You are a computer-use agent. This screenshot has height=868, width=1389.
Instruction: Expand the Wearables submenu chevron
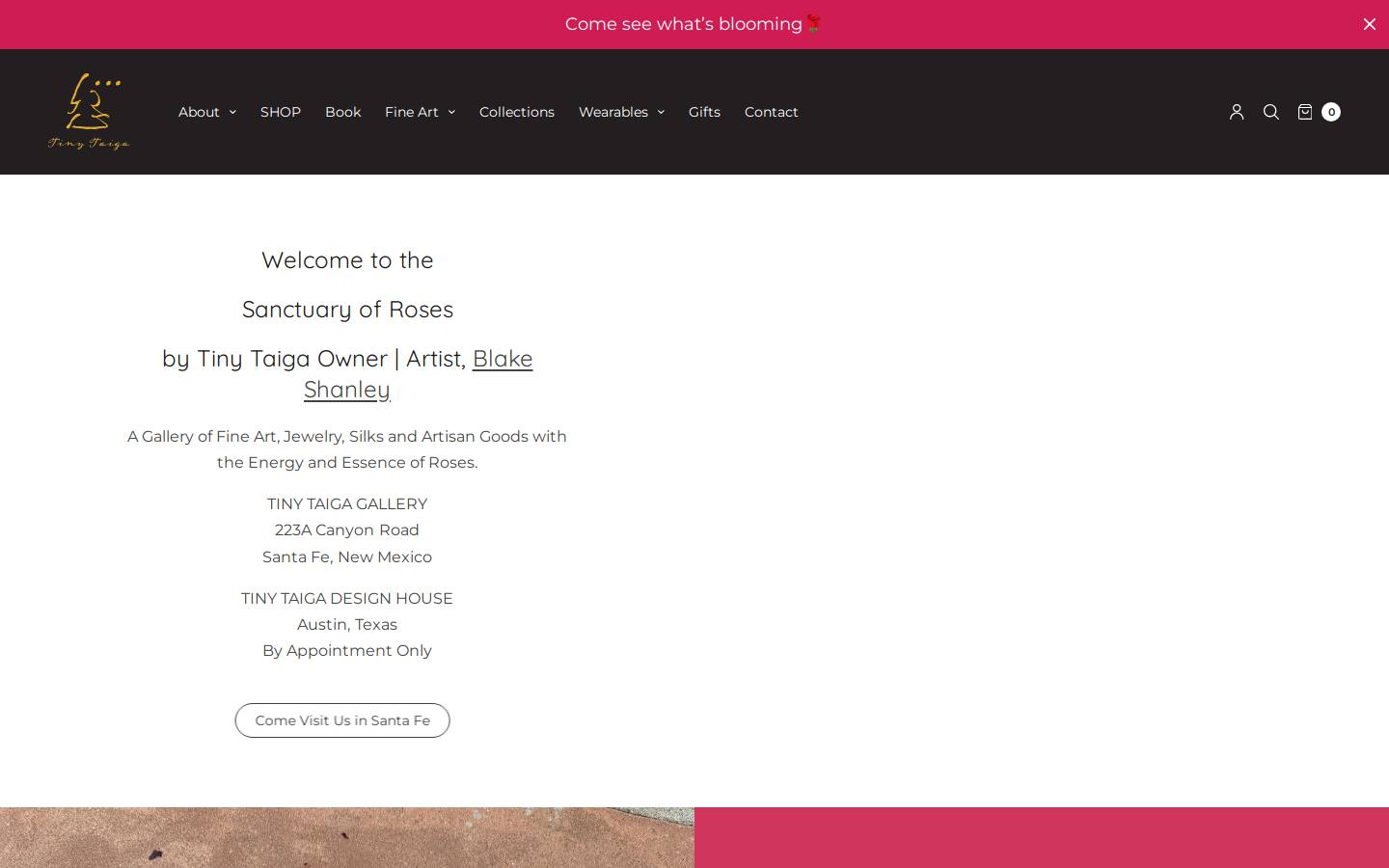click(x=661, y=112)
